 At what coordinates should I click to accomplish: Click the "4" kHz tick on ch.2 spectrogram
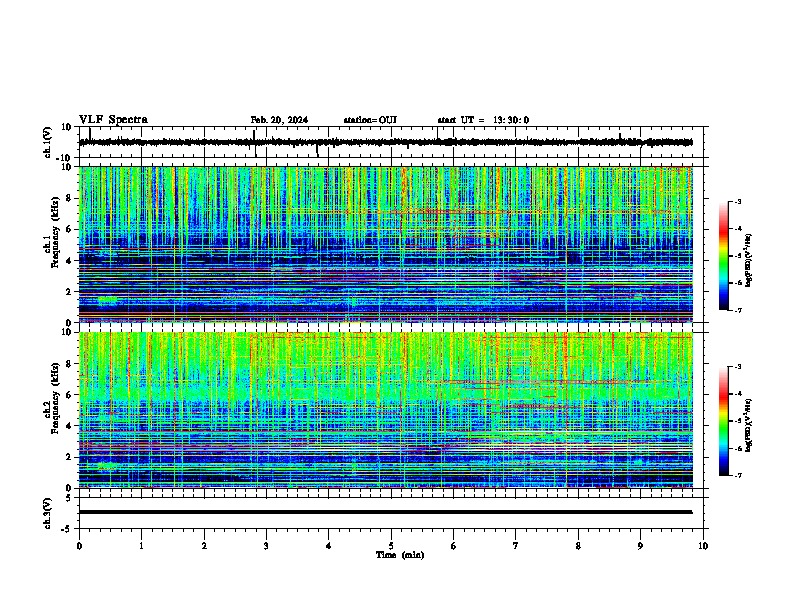coord(69,426)
